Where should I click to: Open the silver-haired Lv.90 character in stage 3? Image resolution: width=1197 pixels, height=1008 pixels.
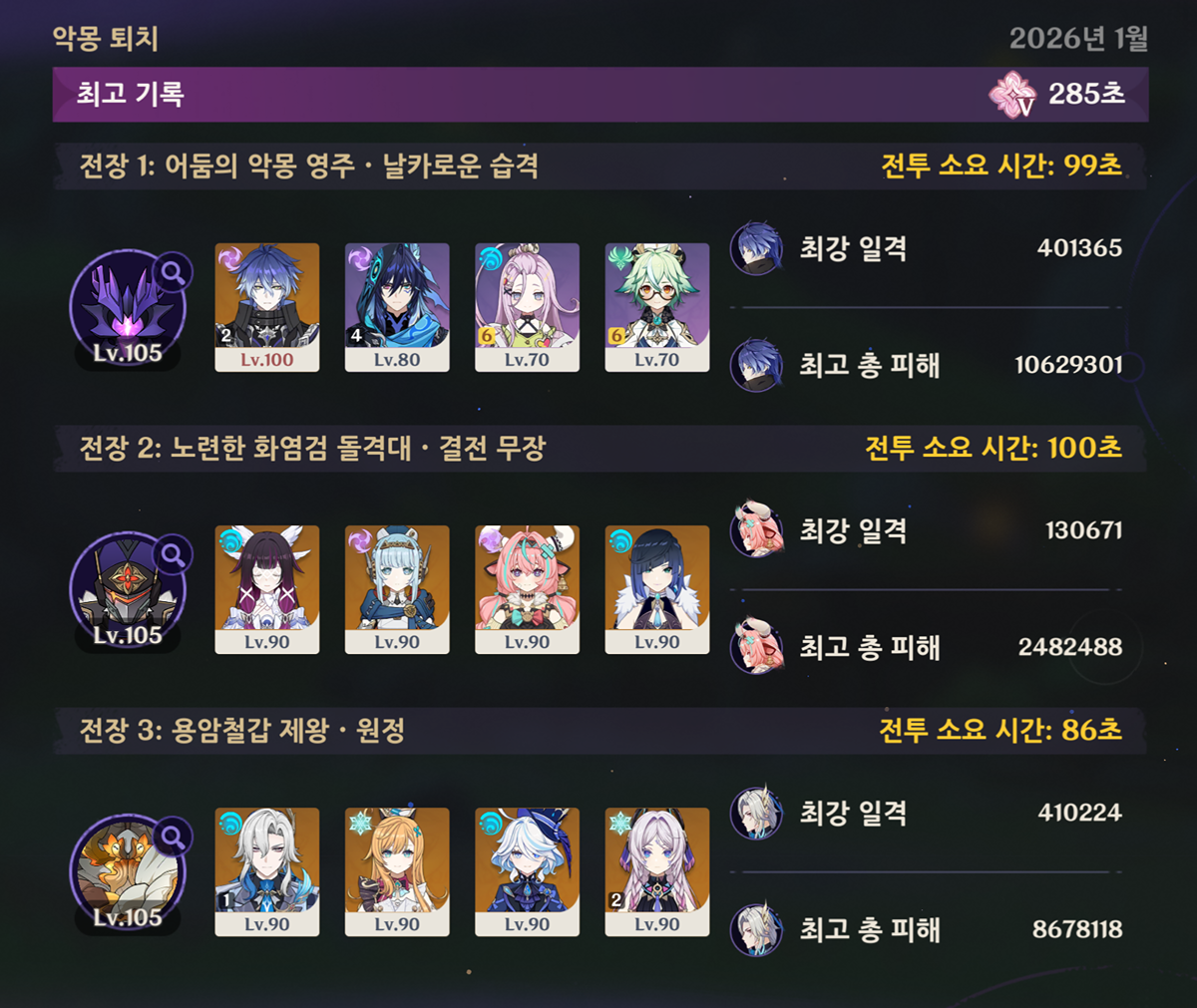pos(267,871)
